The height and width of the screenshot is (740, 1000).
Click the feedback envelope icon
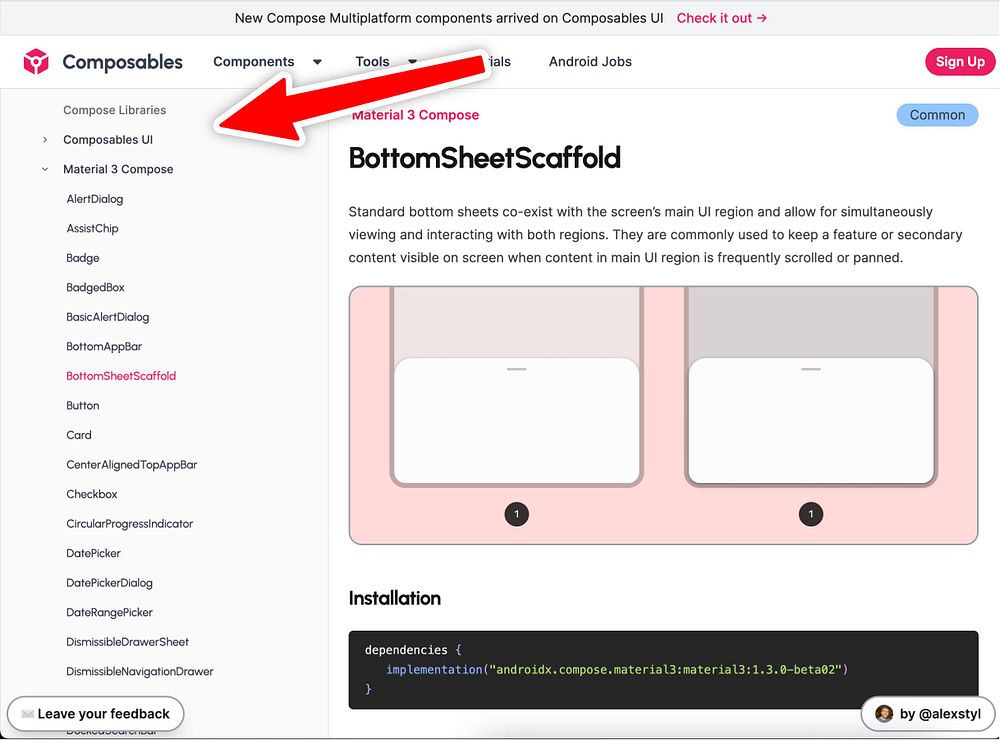tap(27, 714)
